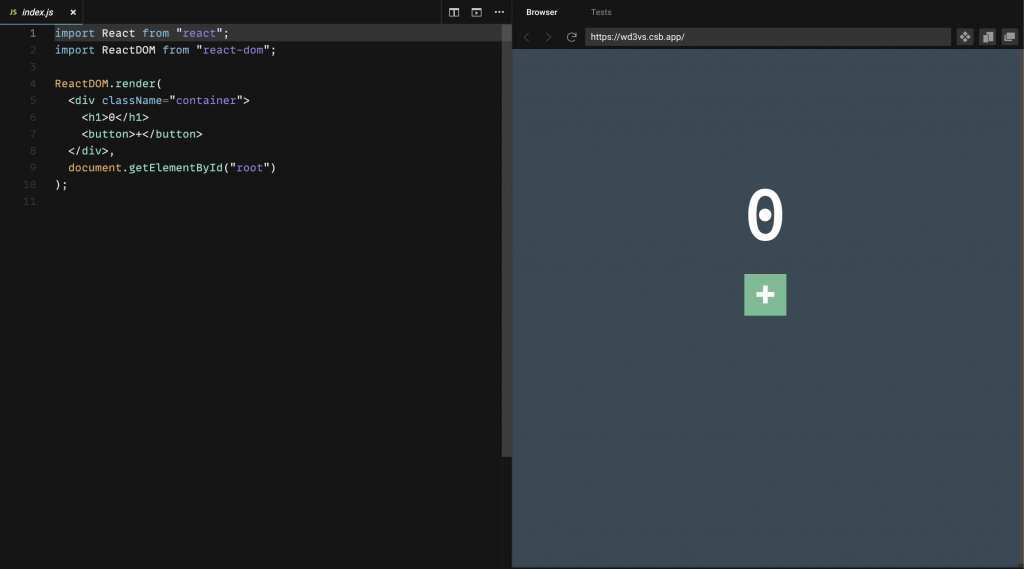Open the preview in a new window
The width and height of the screenshot is (1024, 569).
point(1010,37)
